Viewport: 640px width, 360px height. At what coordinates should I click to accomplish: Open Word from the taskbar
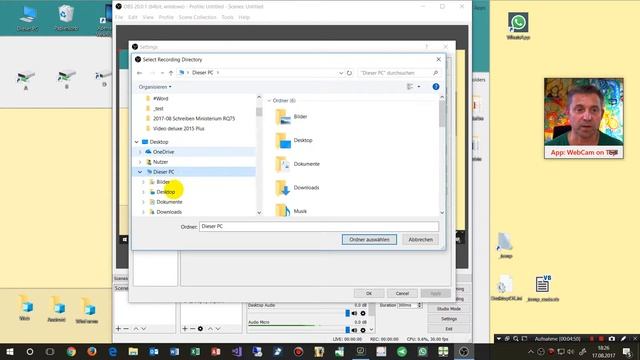pyautogui.click(x=174, y=351)
